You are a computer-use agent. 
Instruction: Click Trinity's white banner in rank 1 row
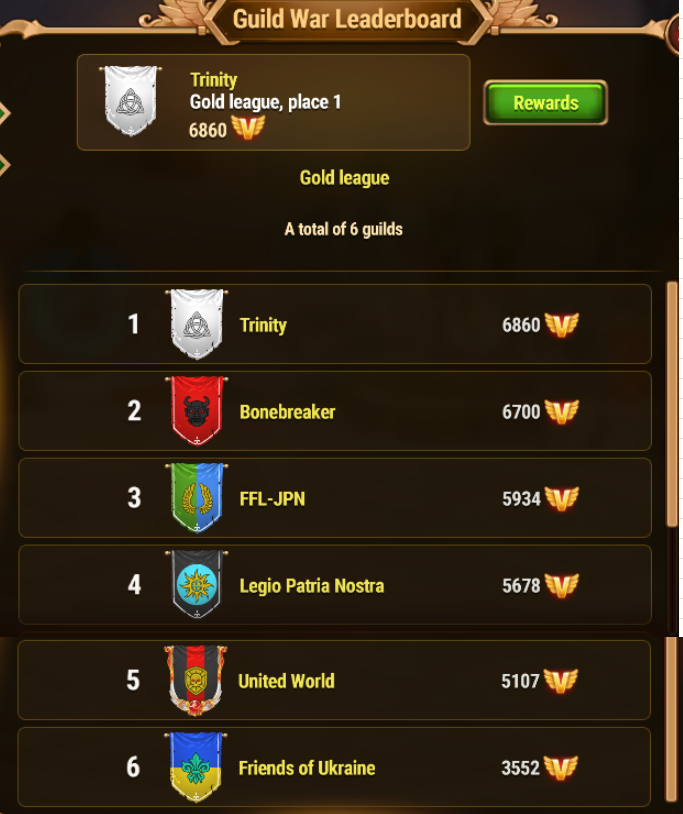point(197,324)
